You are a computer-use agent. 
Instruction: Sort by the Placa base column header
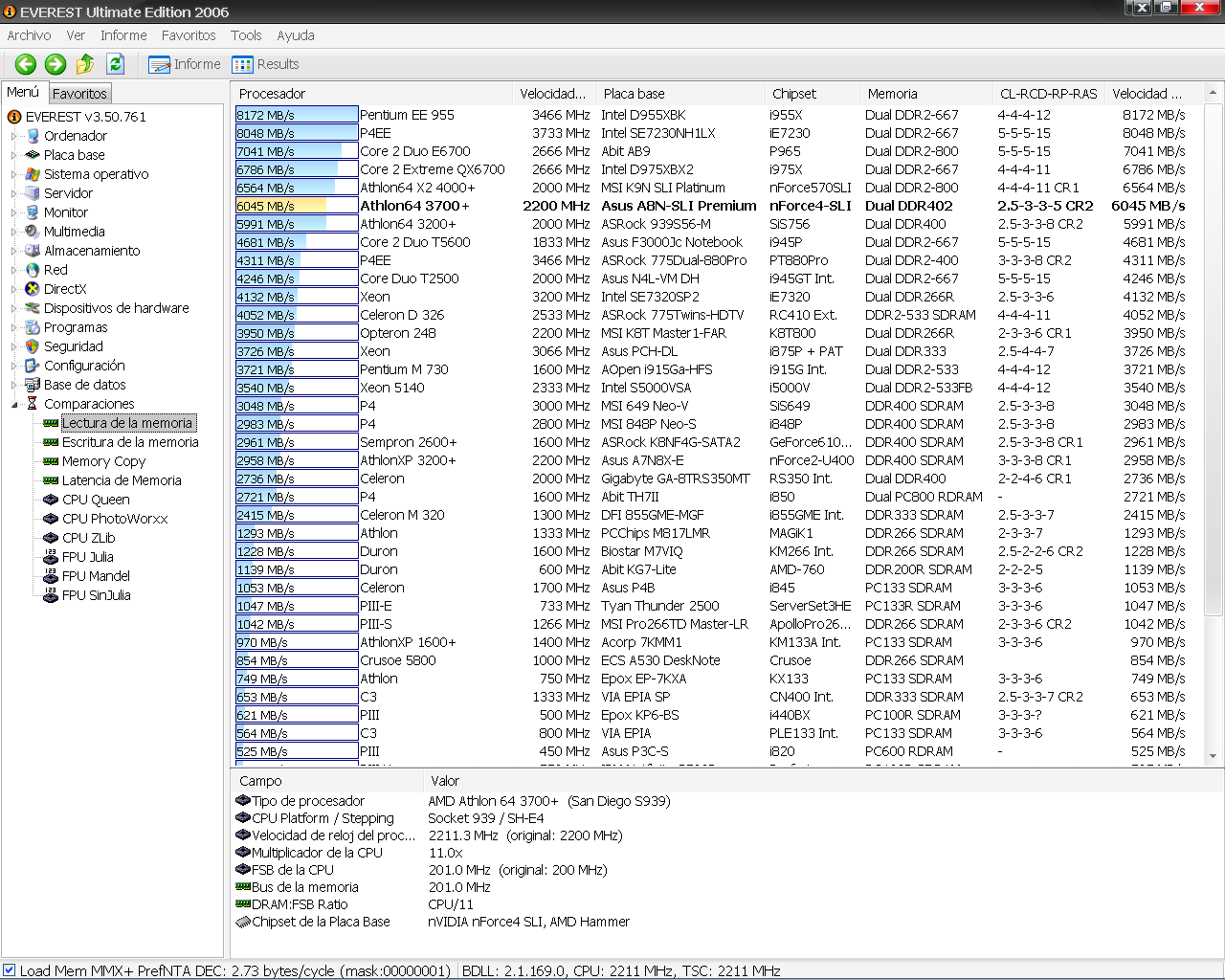[x=681, y=93]
